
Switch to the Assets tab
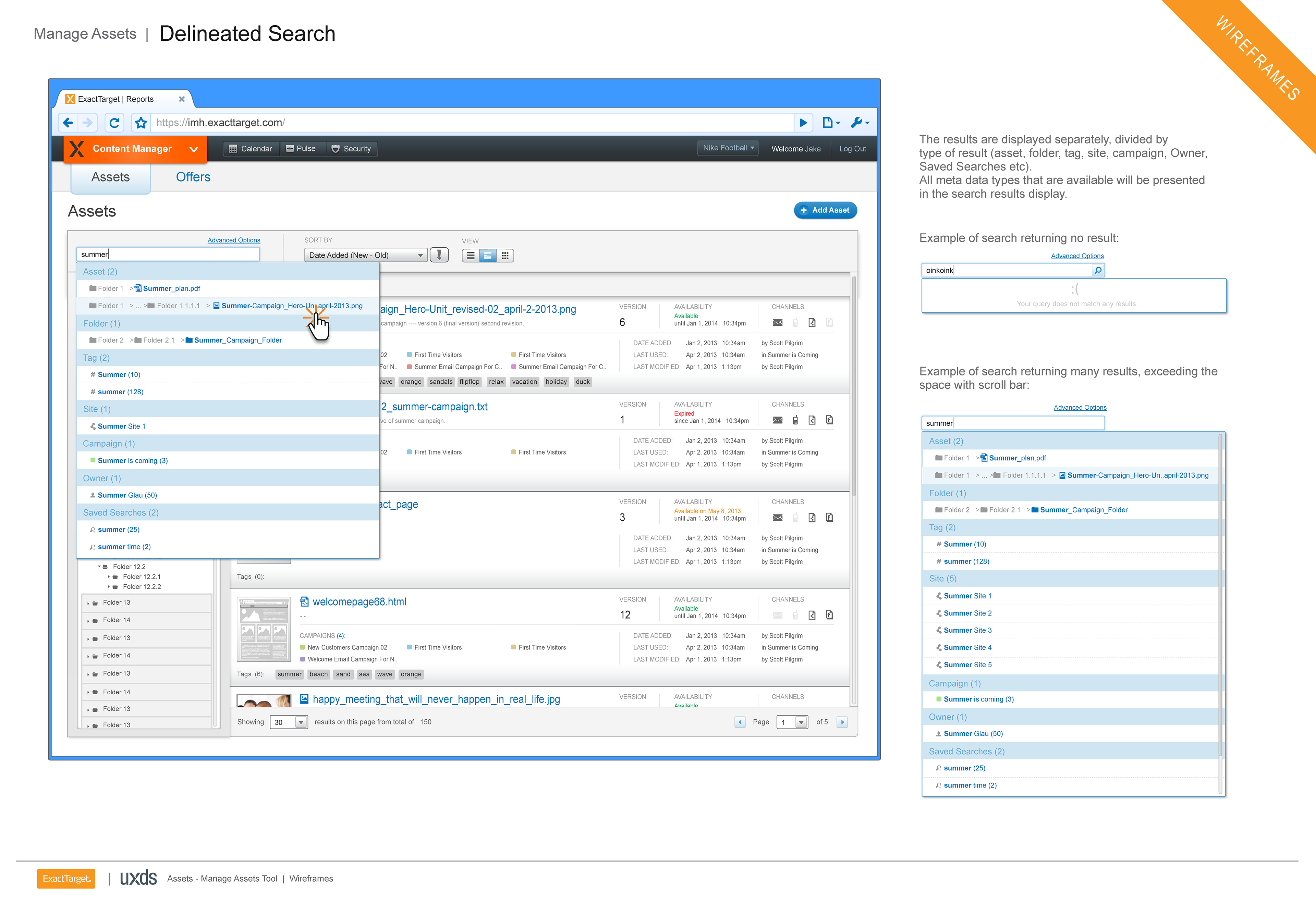point(111,177)
